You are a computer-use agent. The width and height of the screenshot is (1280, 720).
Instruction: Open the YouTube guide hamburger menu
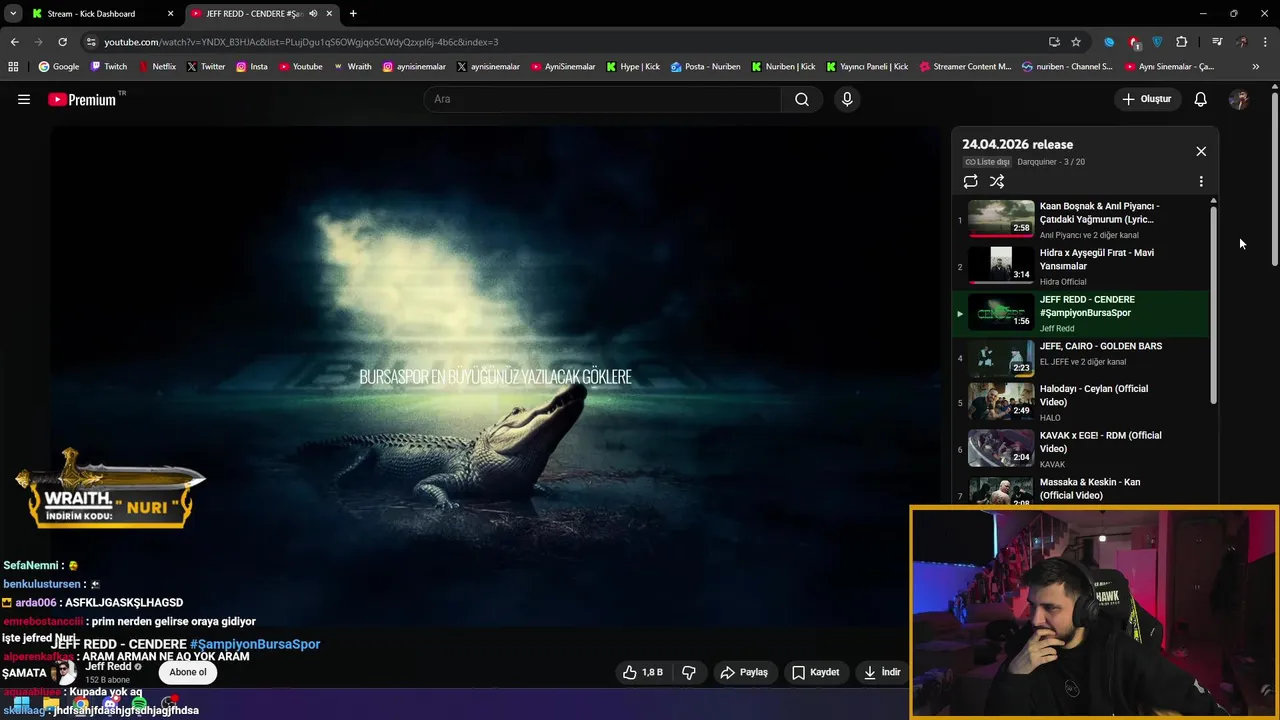point(24,99)
